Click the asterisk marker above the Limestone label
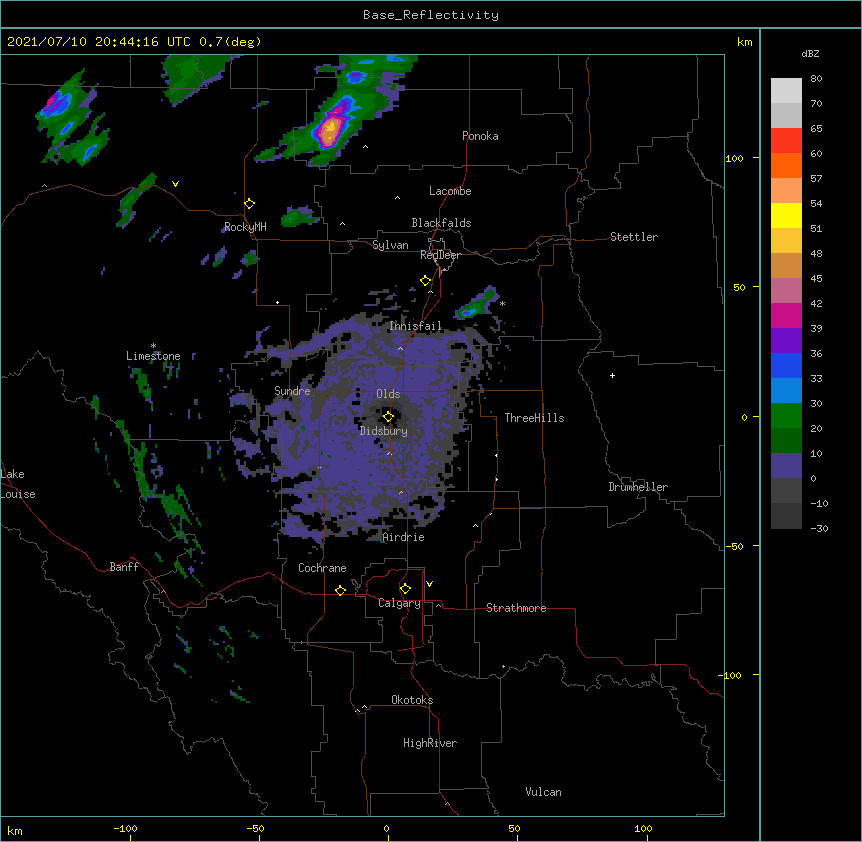This screenshot has height=842, width=862. click(x=153, y=346)
